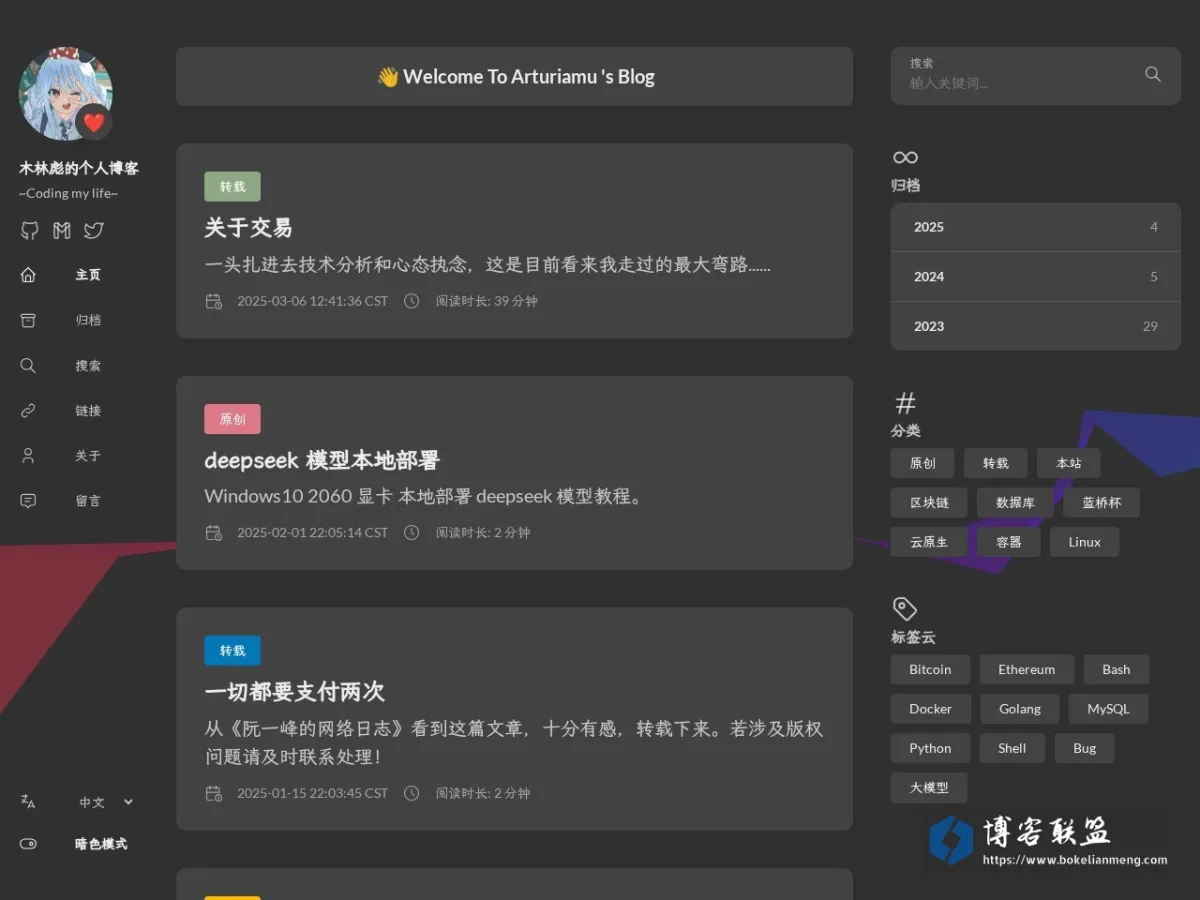Click the person icon beside 关于
The height and width of the screenshot is (900, 1200).
click(x=28, y=456)
